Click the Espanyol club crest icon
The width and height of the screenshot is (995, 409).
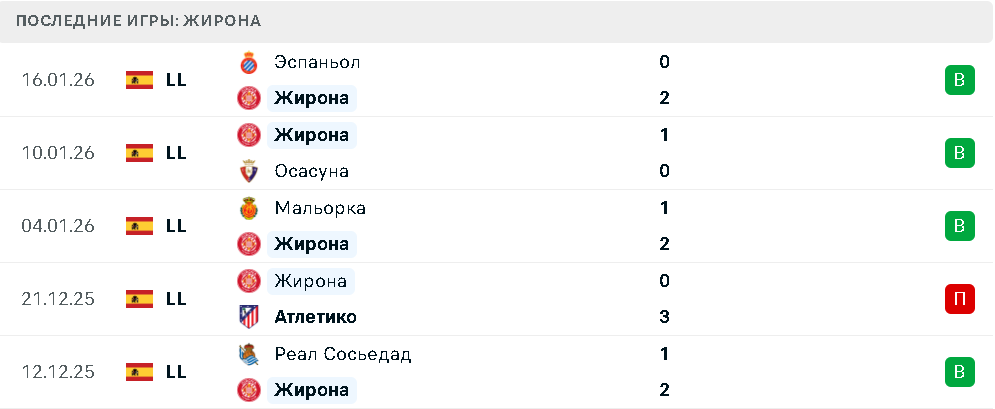(x=248, y=62)
